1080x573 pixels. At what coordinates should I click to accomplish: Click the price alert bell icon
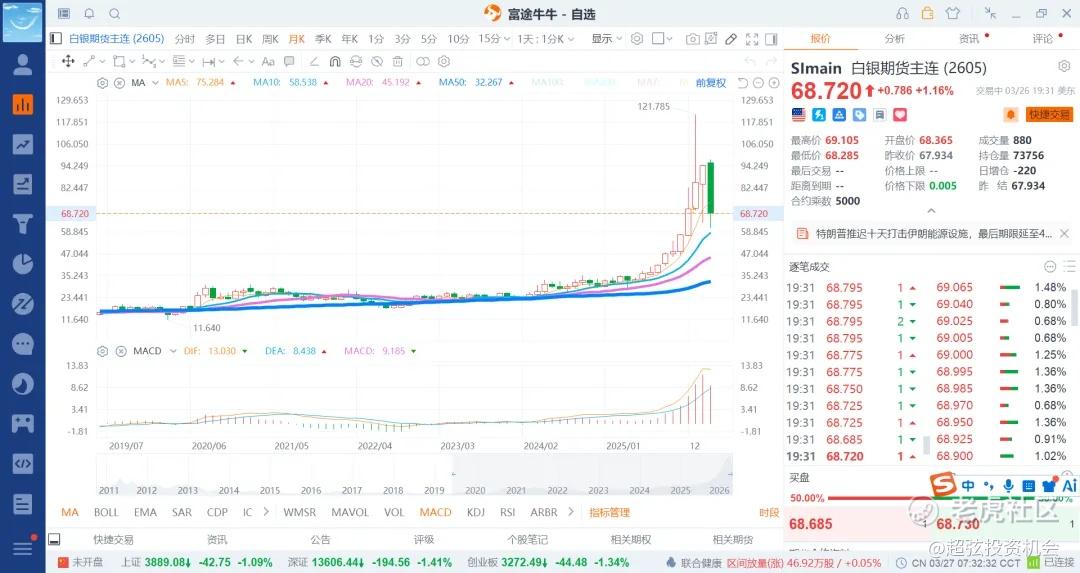point(1010,115)
